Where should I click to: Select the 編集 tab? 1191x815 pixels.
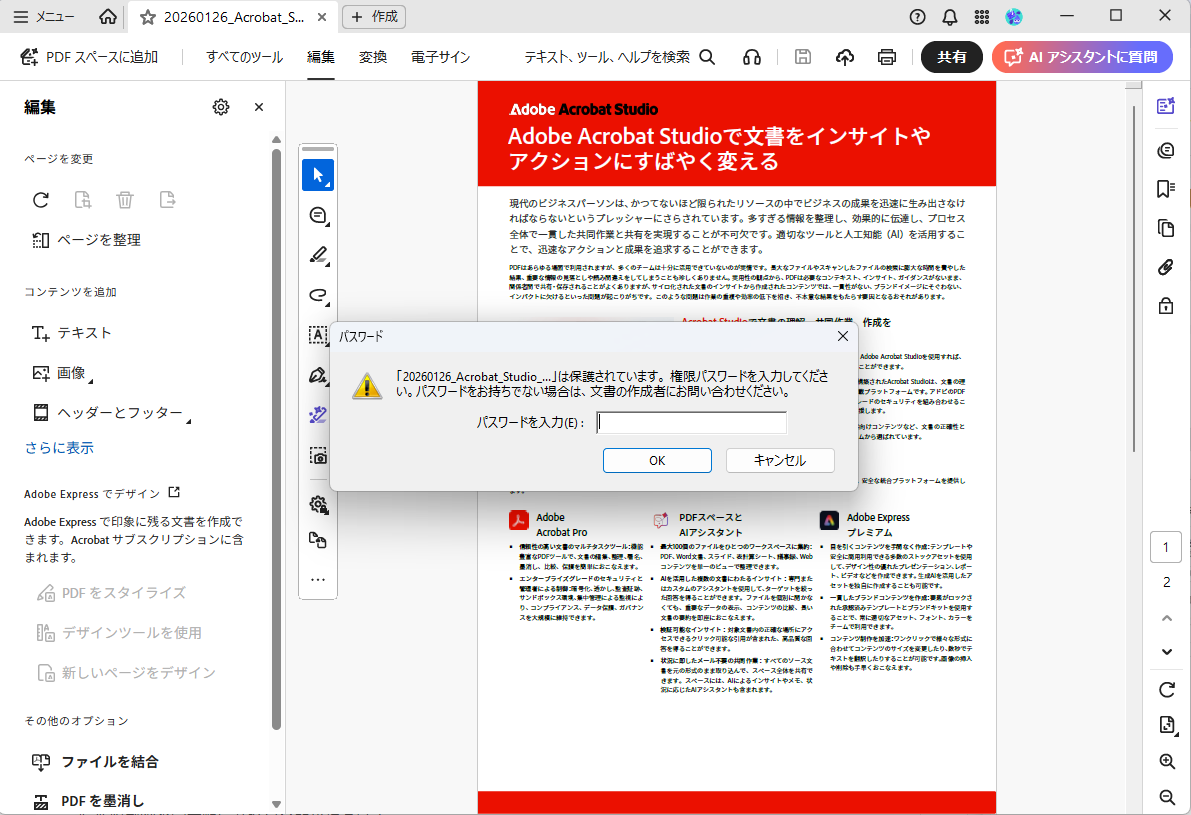[321, 57]
